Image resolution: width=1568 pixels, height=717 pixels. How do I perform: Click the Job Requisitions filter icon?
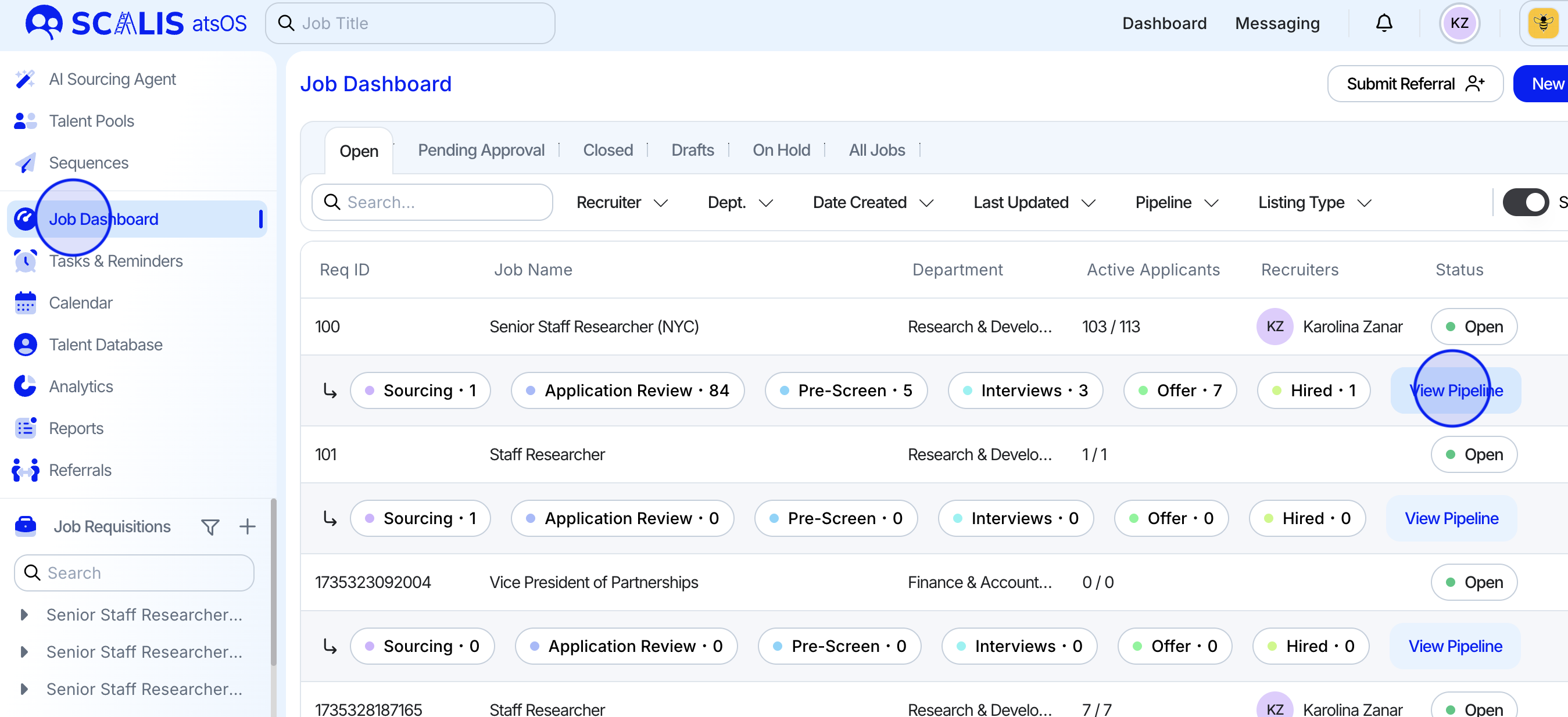tap(210, 526)
